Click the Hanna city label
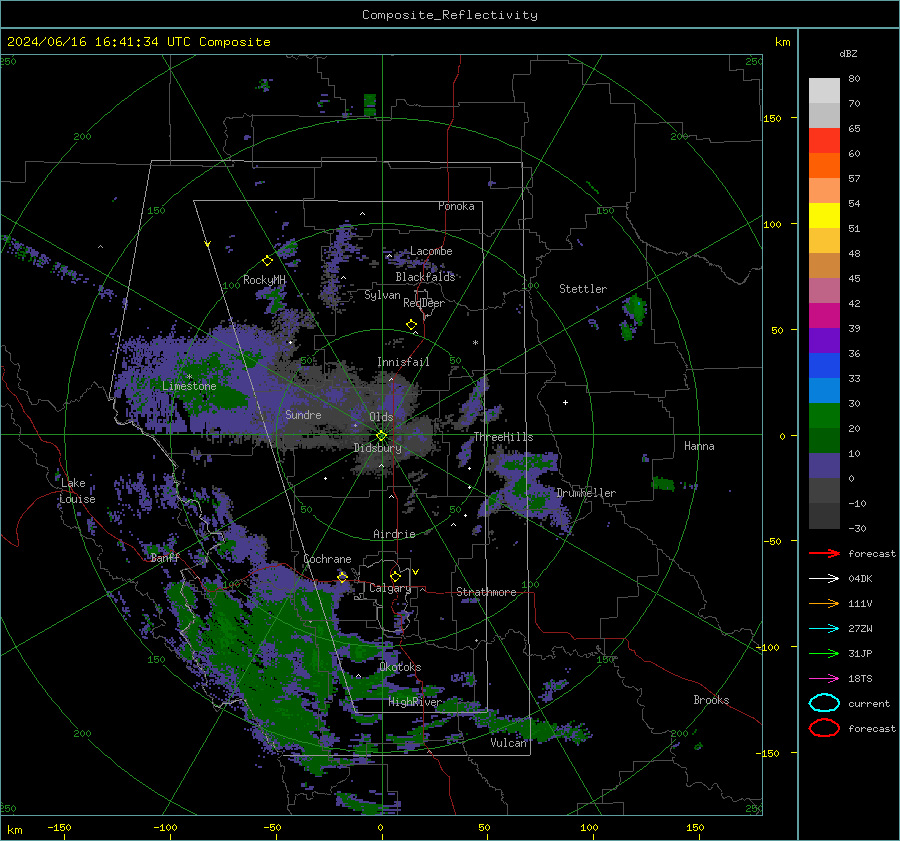The image size is (900, 841). (699, 446)
